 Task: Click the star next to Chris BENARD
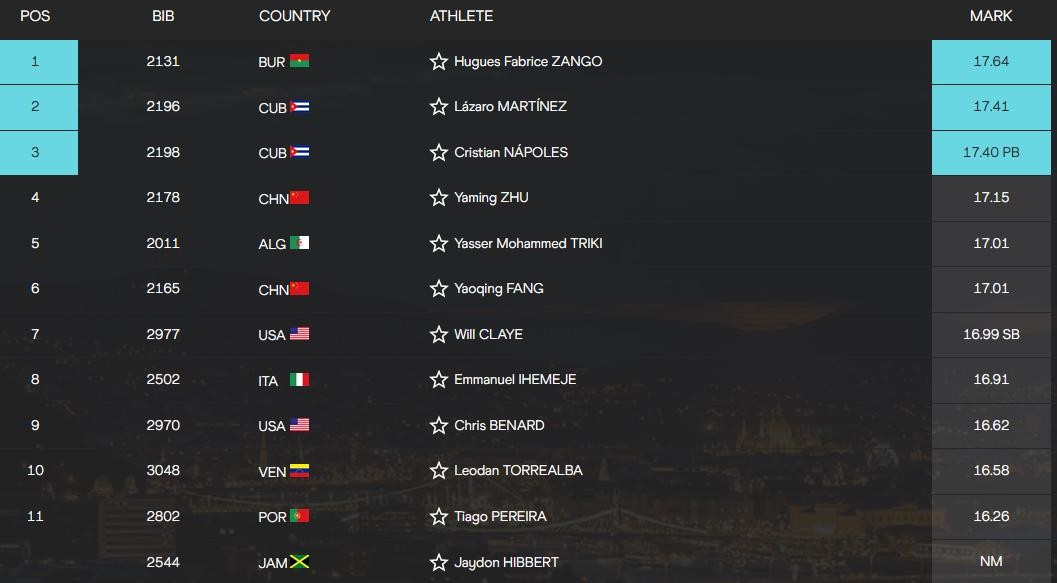pos(438,426)
